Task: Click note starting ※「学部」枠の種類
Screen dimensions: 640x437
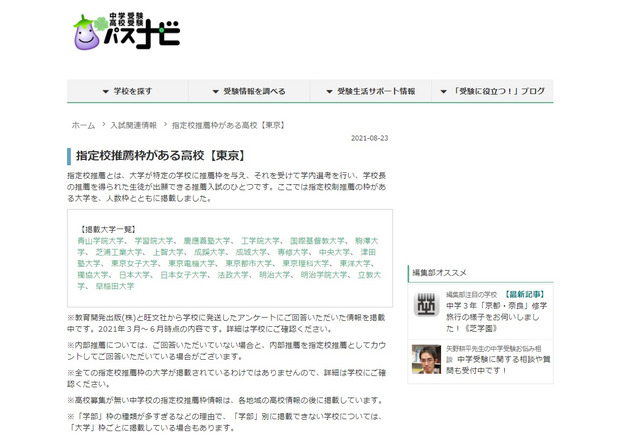Action: click(225, 422)
